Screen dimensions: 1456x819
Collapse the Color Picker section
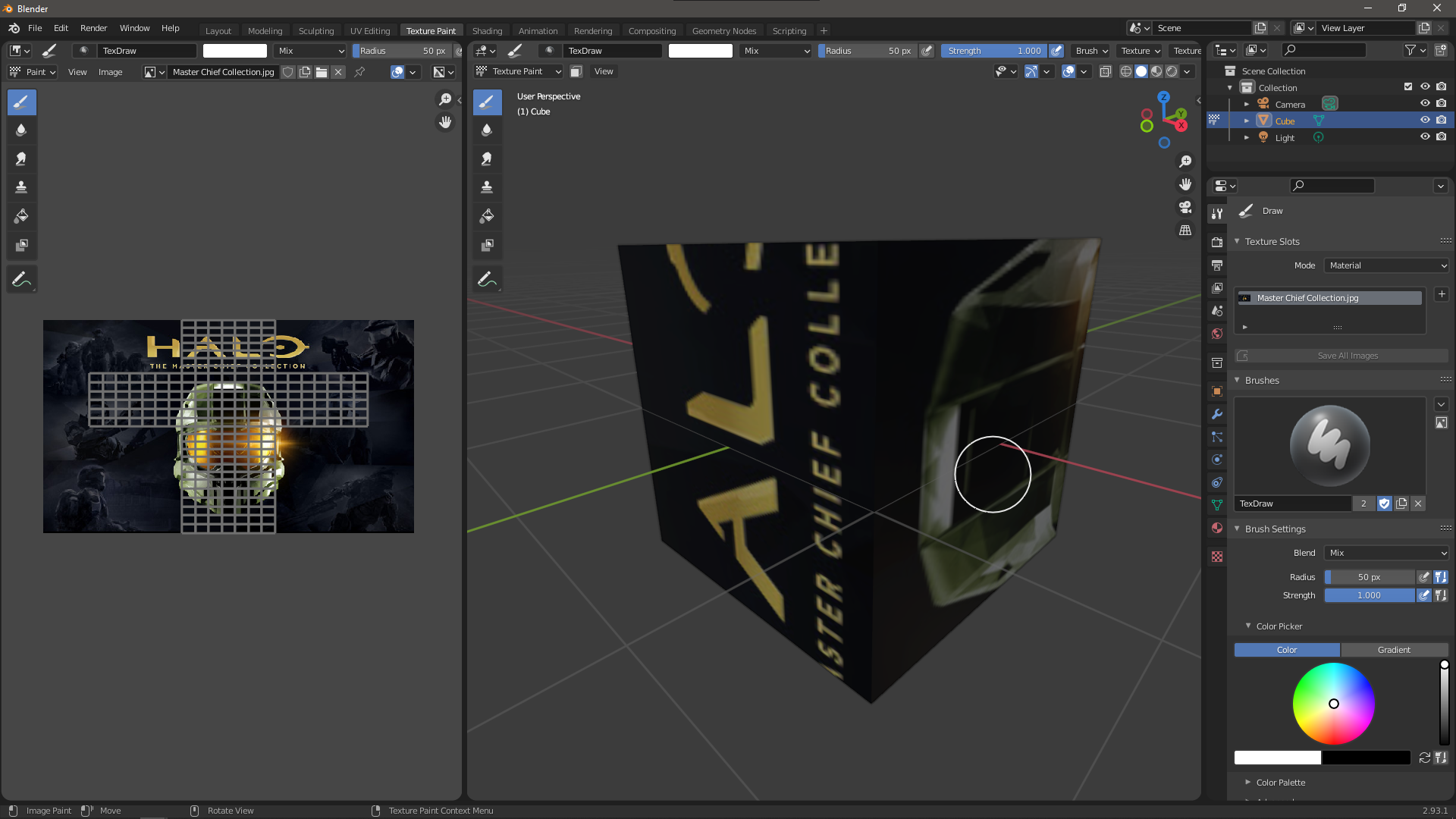[1249, 626]
